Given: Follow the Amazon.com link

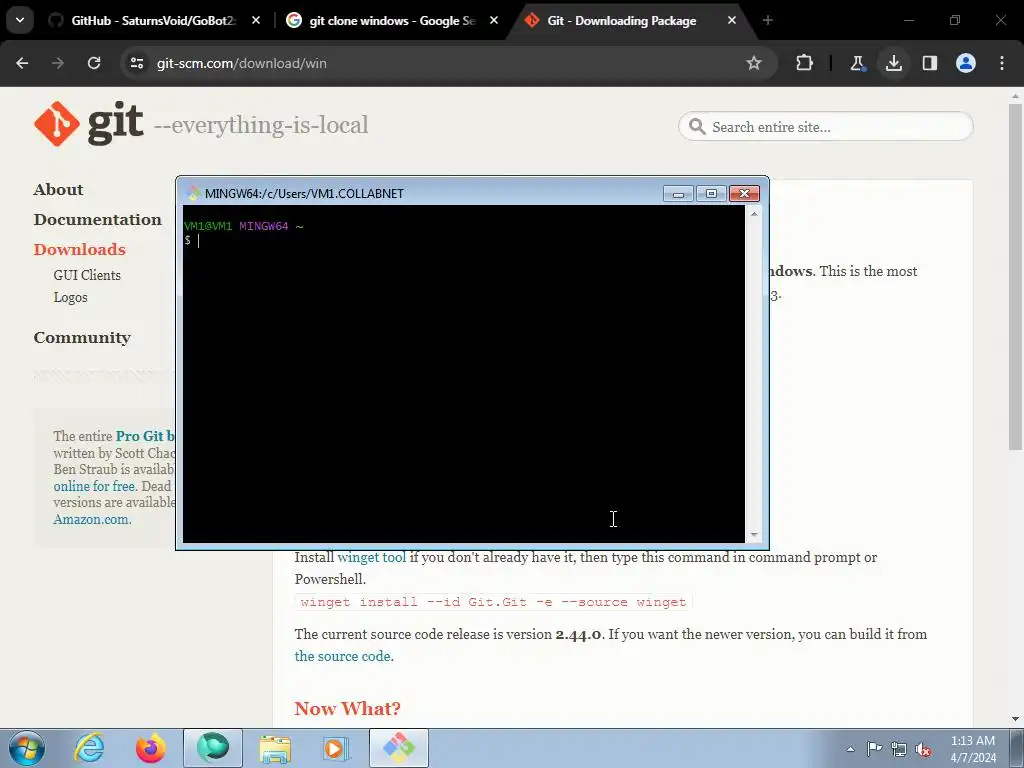Looking at the screenshot, I should click(x=92, y=519).
